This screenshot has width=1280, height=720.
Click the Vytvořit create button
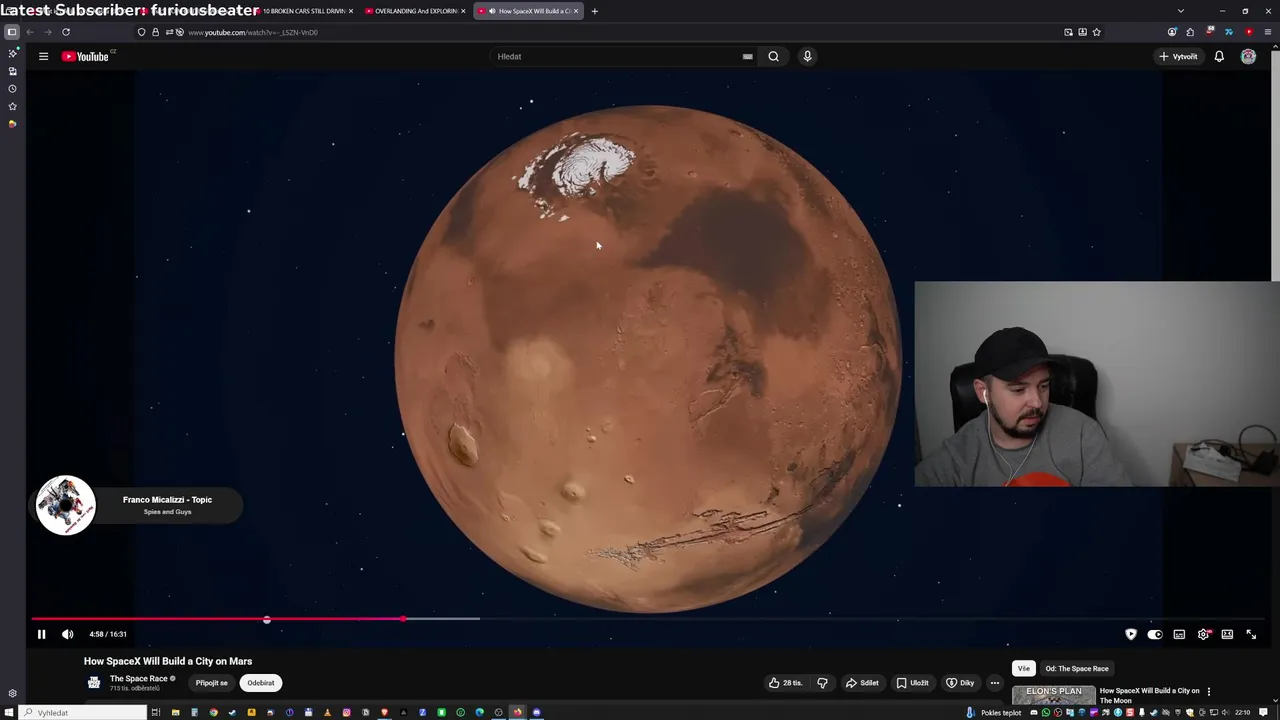click(1178, 56)
